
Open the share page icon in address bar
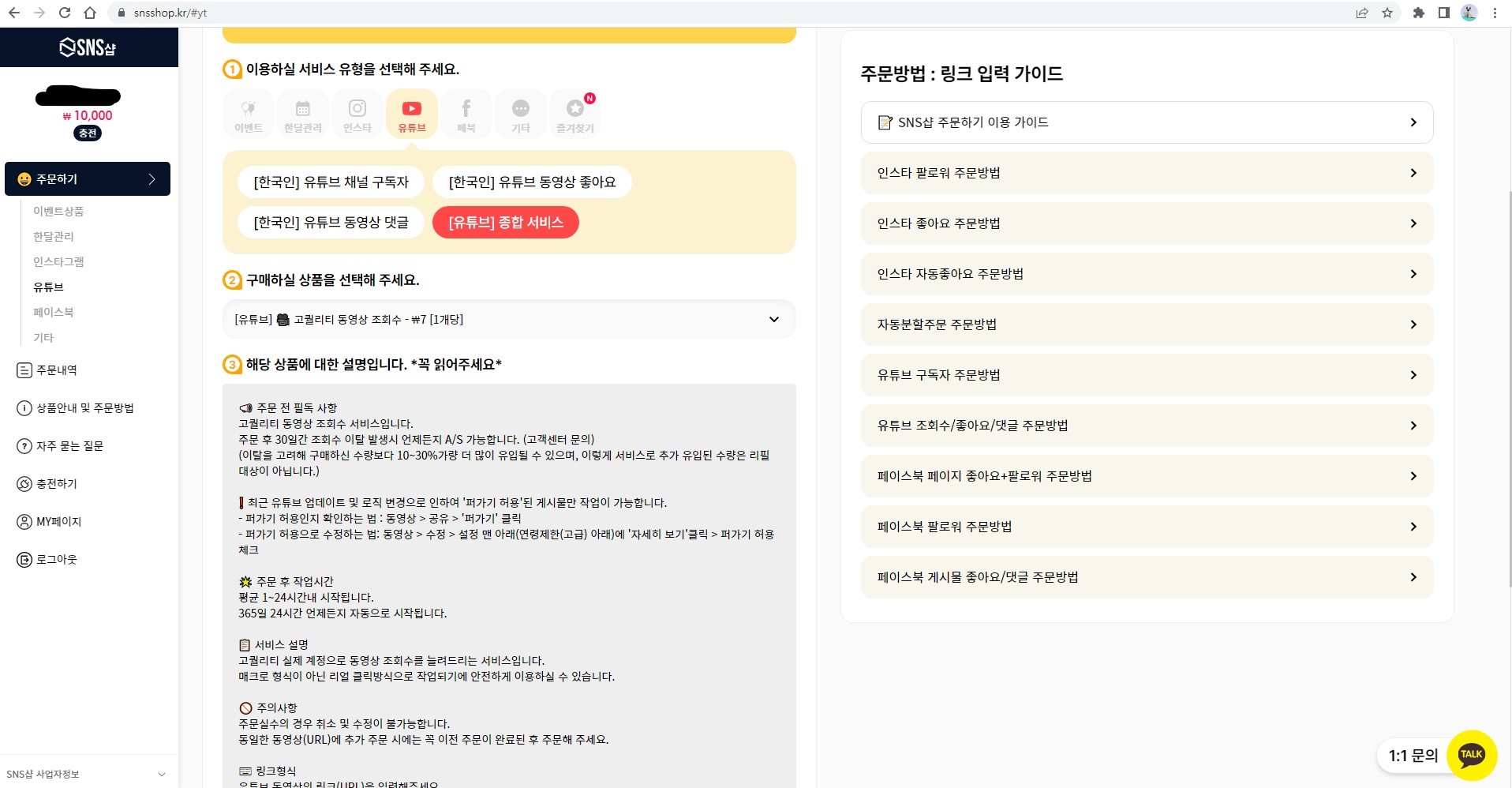1362,13
